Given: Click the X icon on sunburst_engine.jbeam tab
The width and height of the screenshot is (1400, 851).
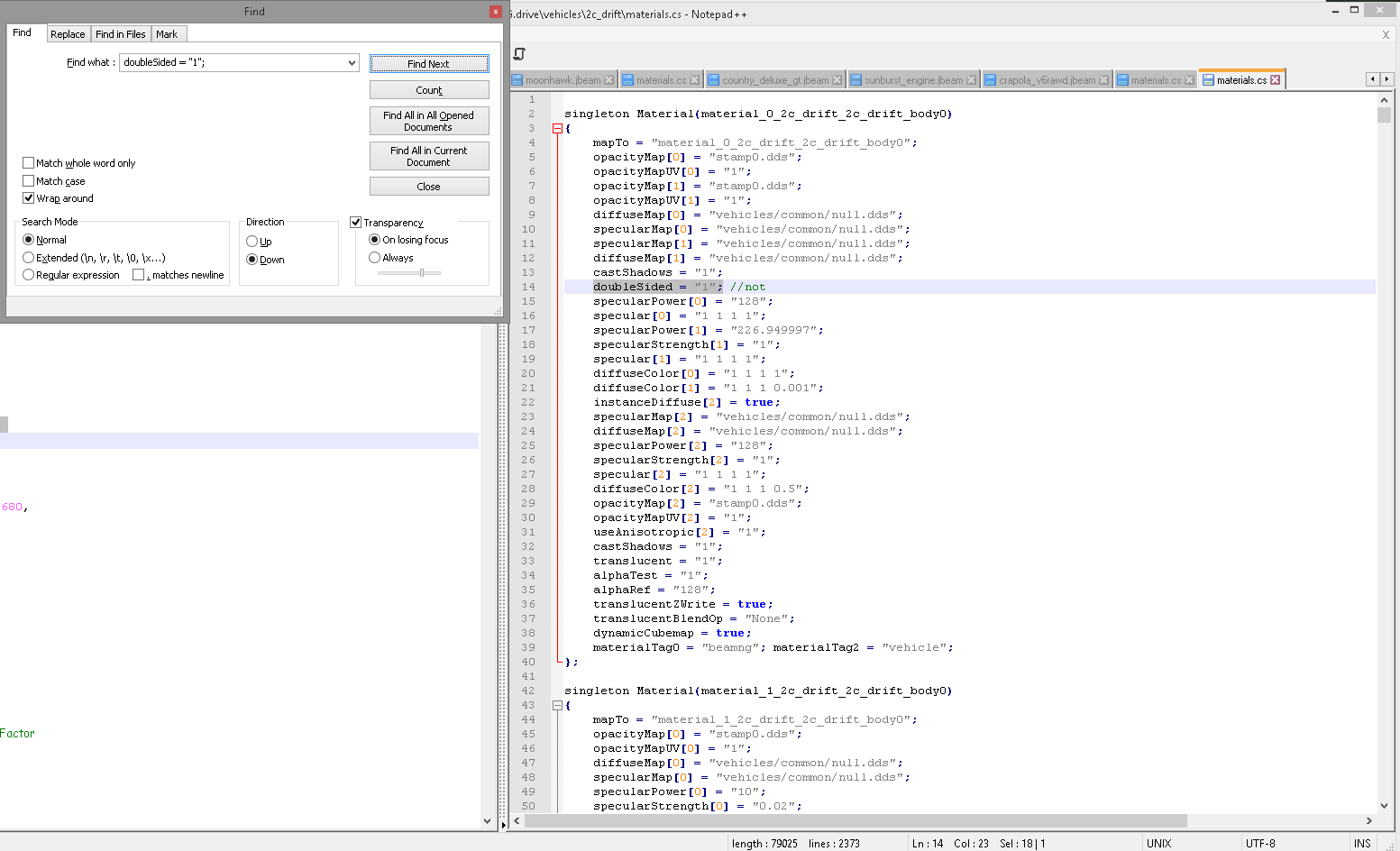Looking at the screenshot, I should click(971, 80).
